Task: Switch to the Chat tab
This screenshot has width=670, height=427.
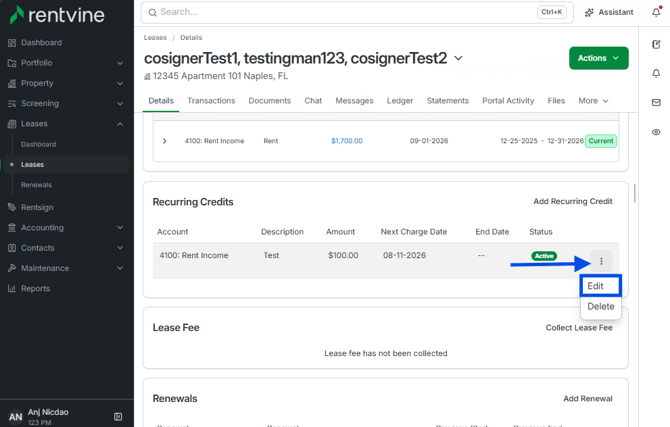Action: [313, 101]
